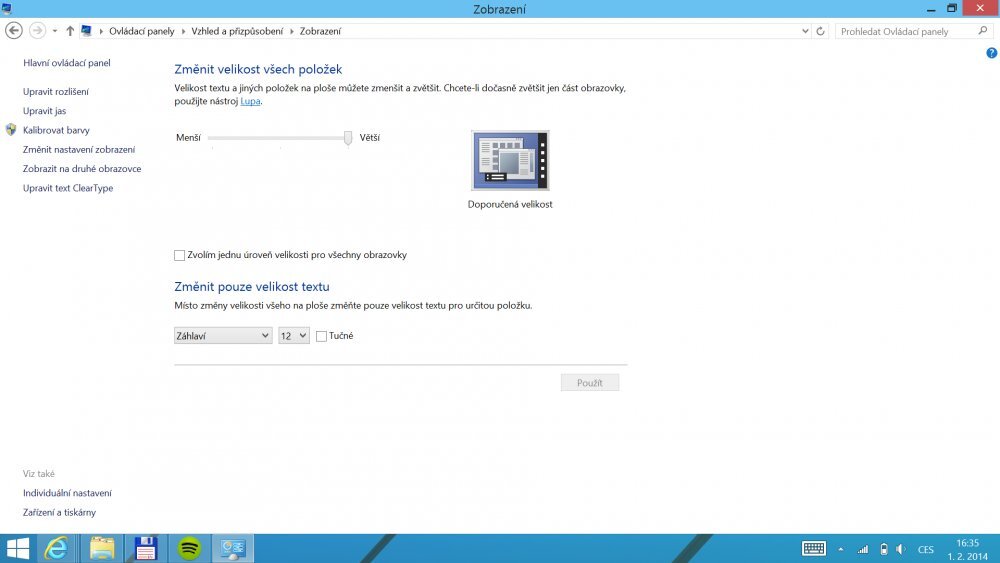The height and width of the screenshot is (563, 1000).
Task: Open Ovládací panely breadcrumb
Action: (142, 31)
